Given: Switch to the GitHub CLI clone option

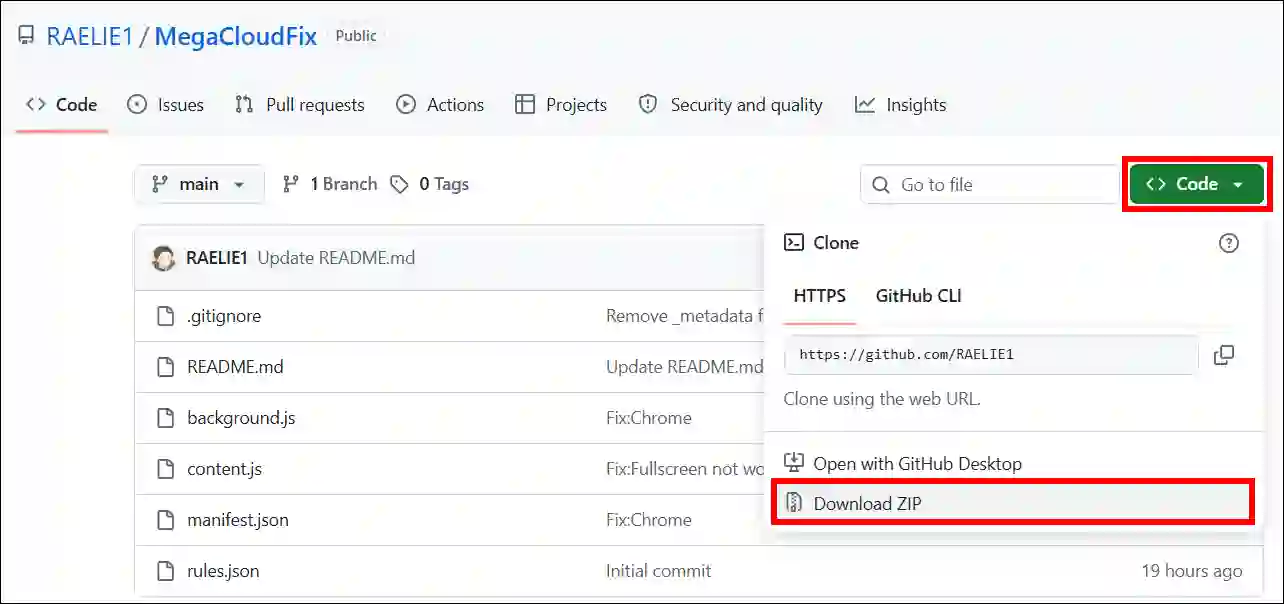Looking at the screenshot, I should [917, 295].
